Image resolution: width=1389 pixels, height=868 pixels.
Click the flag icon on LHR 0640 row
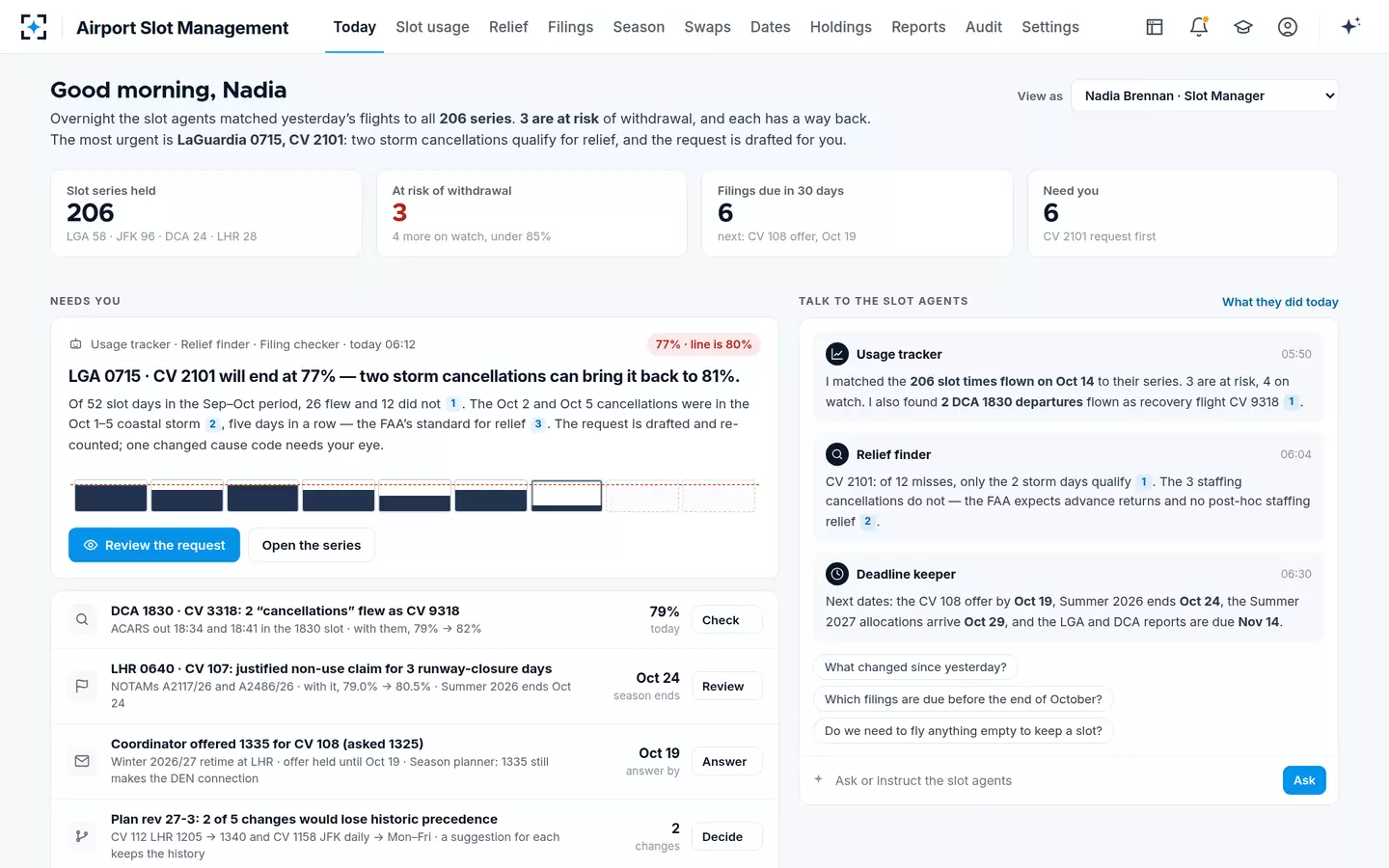82,686
